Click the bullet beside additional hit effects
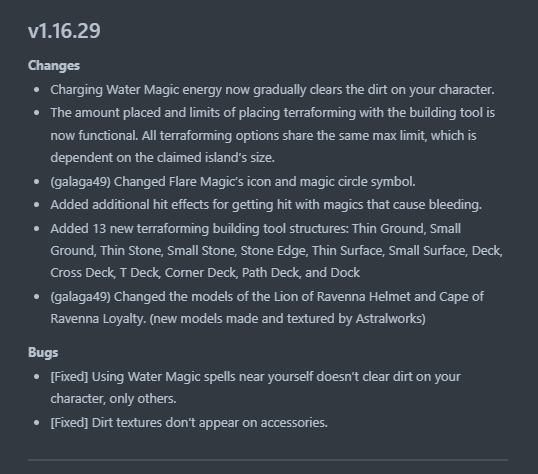This screenshot has height=474, width=538. coord(37,205)
